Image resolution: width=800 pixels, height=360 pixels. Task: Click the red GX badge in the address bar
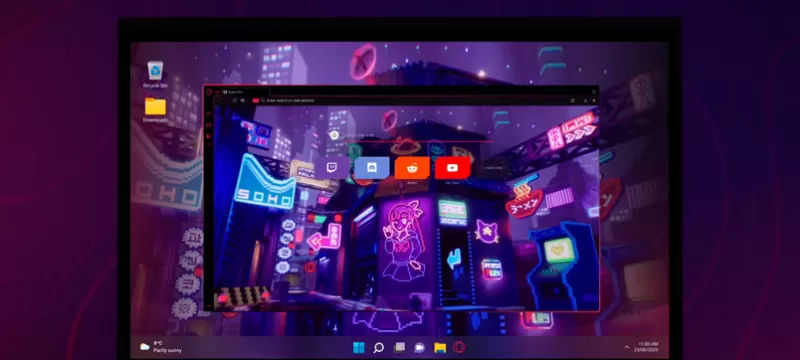point(256,100)
